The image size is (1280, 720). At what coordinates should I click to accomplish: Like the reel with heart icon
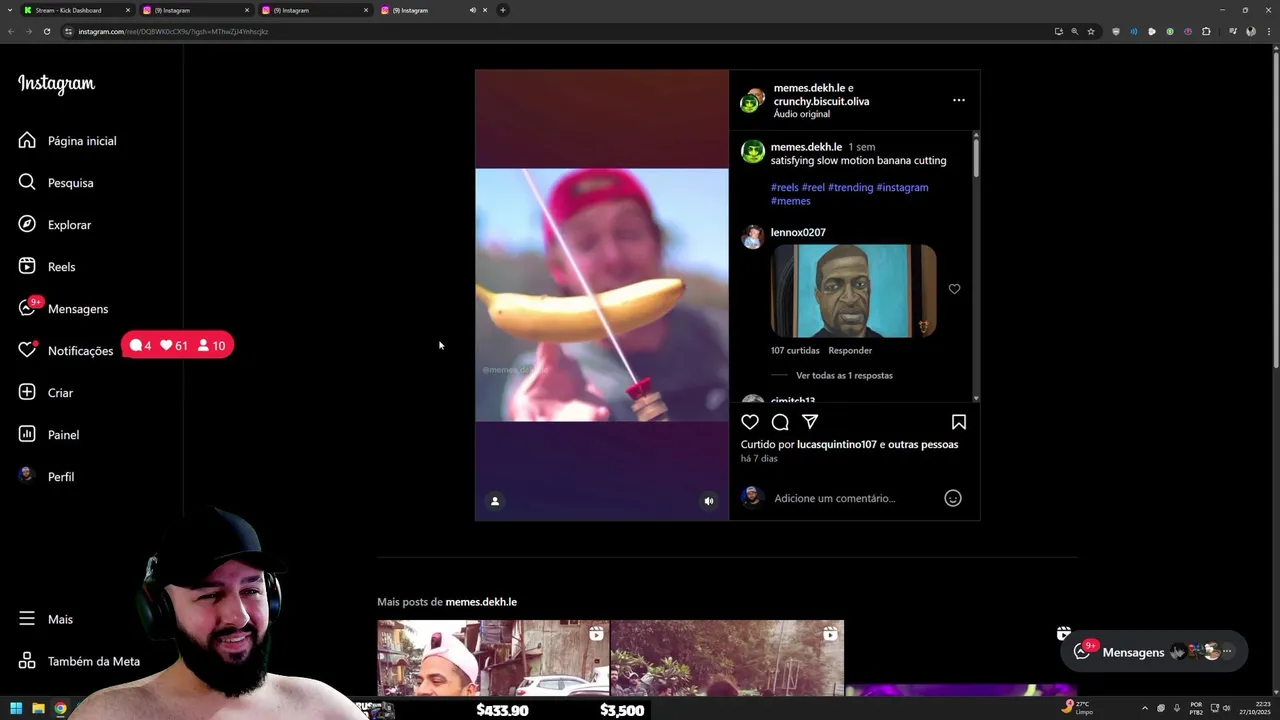(750, 422)
